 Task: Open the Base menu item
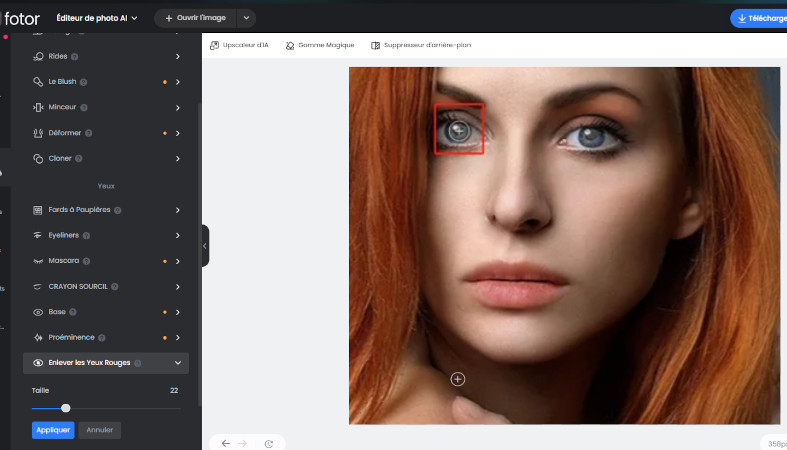point(106,312)
